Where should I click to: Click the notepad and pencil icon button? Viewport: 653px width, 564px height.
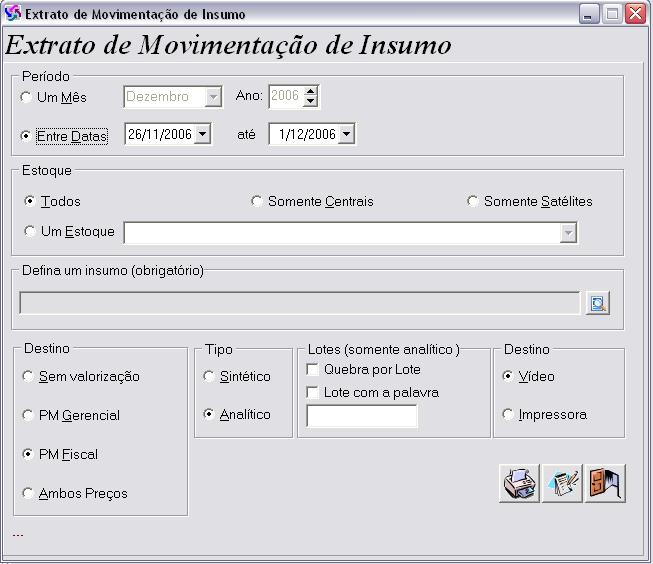click(562, 483)
